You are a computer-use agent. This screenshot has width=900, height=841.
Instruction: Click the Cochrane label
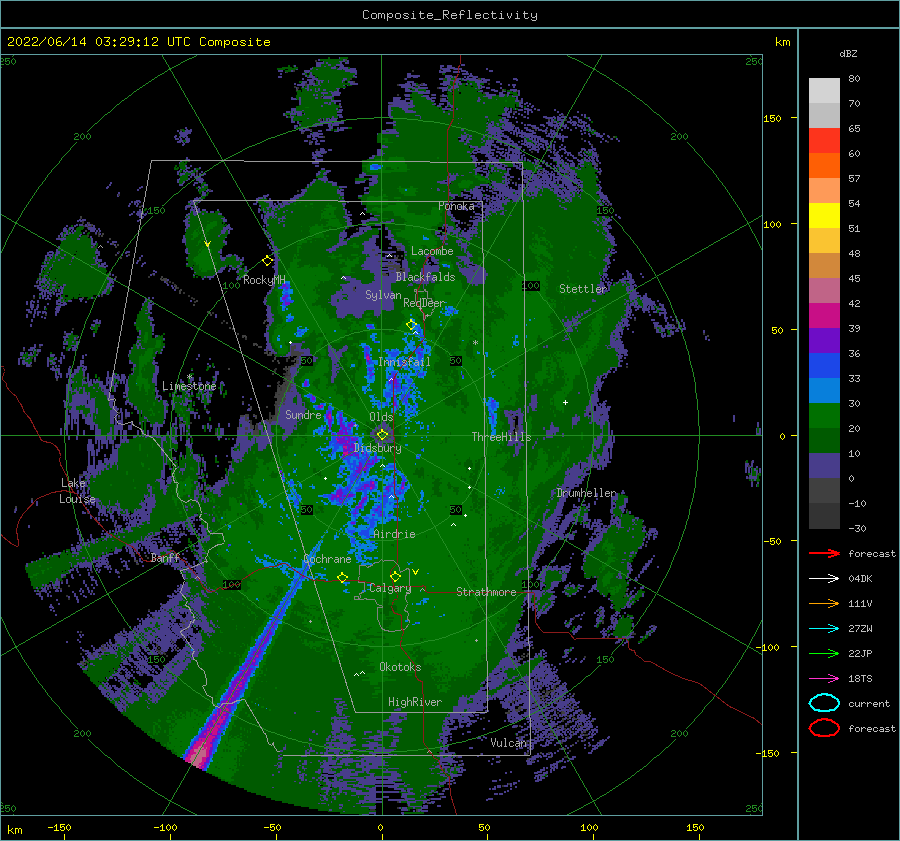(327, 559)
